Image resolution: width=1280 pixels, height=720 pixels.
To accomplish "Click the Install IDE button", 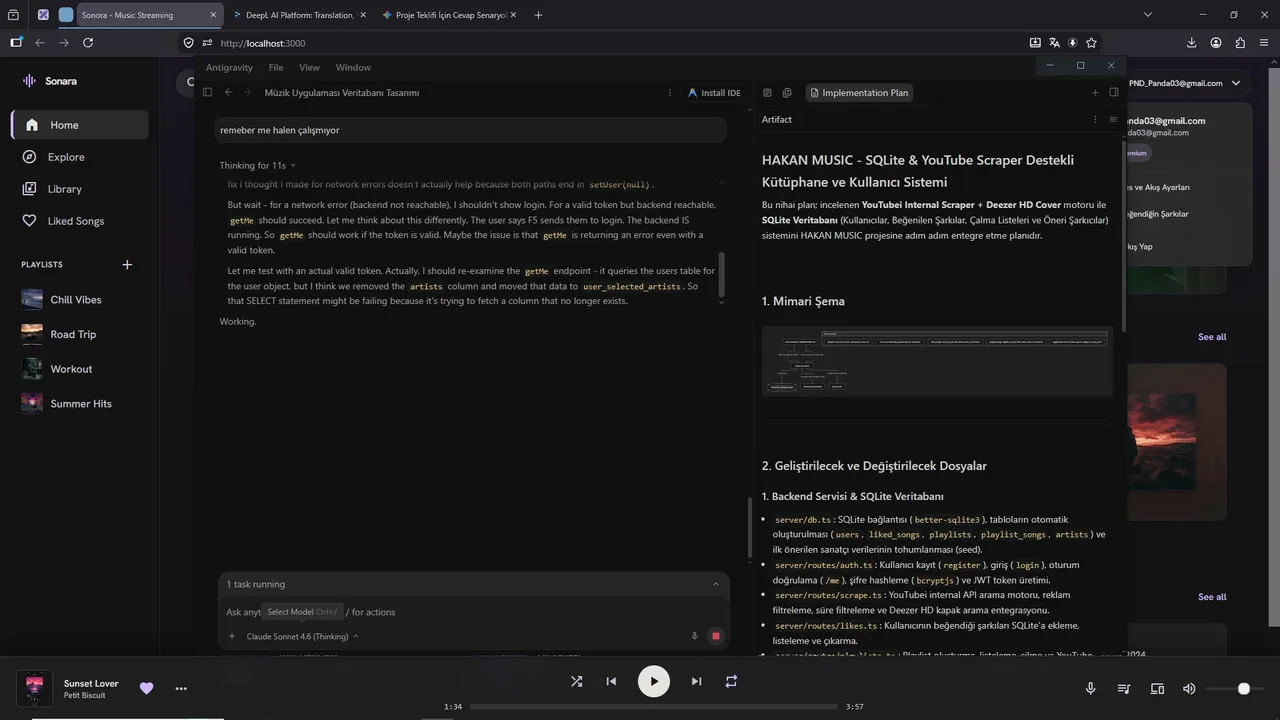I will tap(714, 92).
